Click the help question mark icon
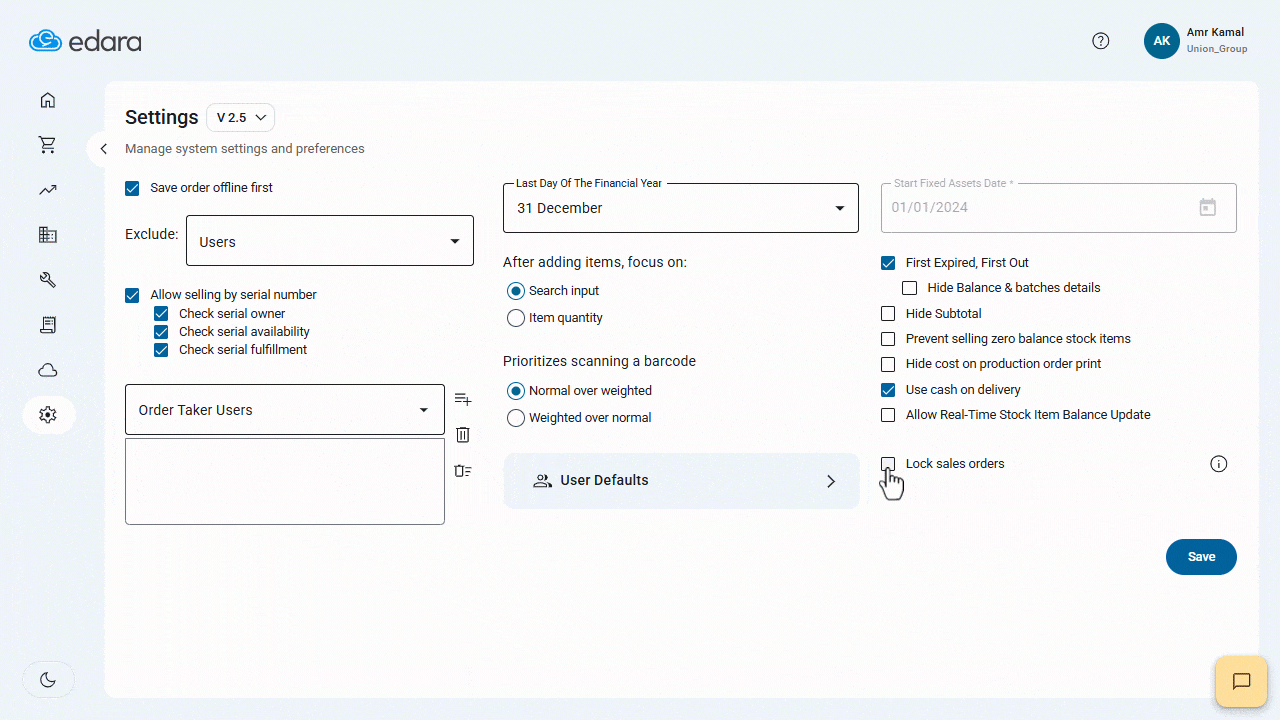 pos(1100,41)
